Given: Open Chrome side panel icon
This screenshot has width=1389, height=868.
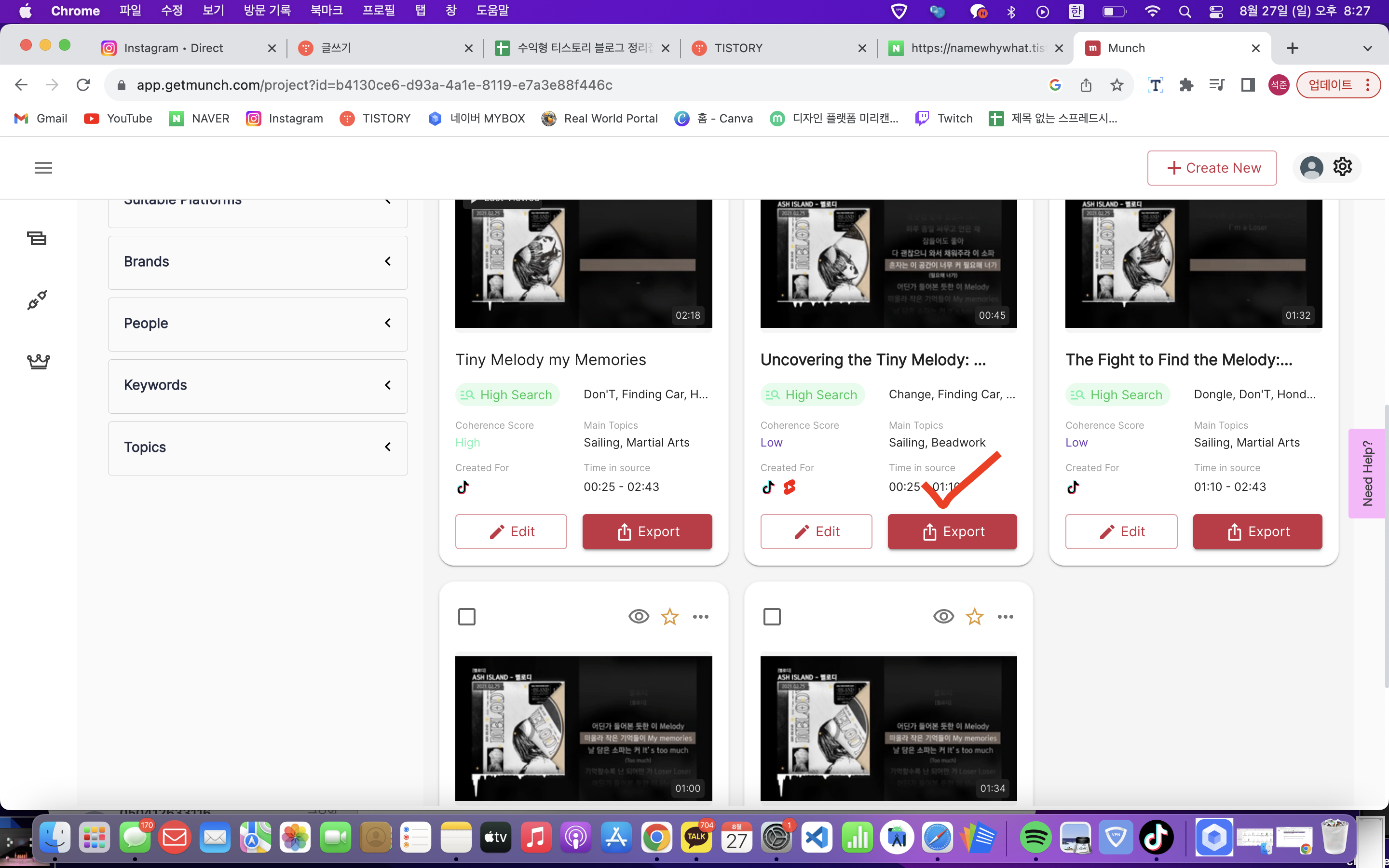Looking at the screenshot, I should click(1248, 85).
